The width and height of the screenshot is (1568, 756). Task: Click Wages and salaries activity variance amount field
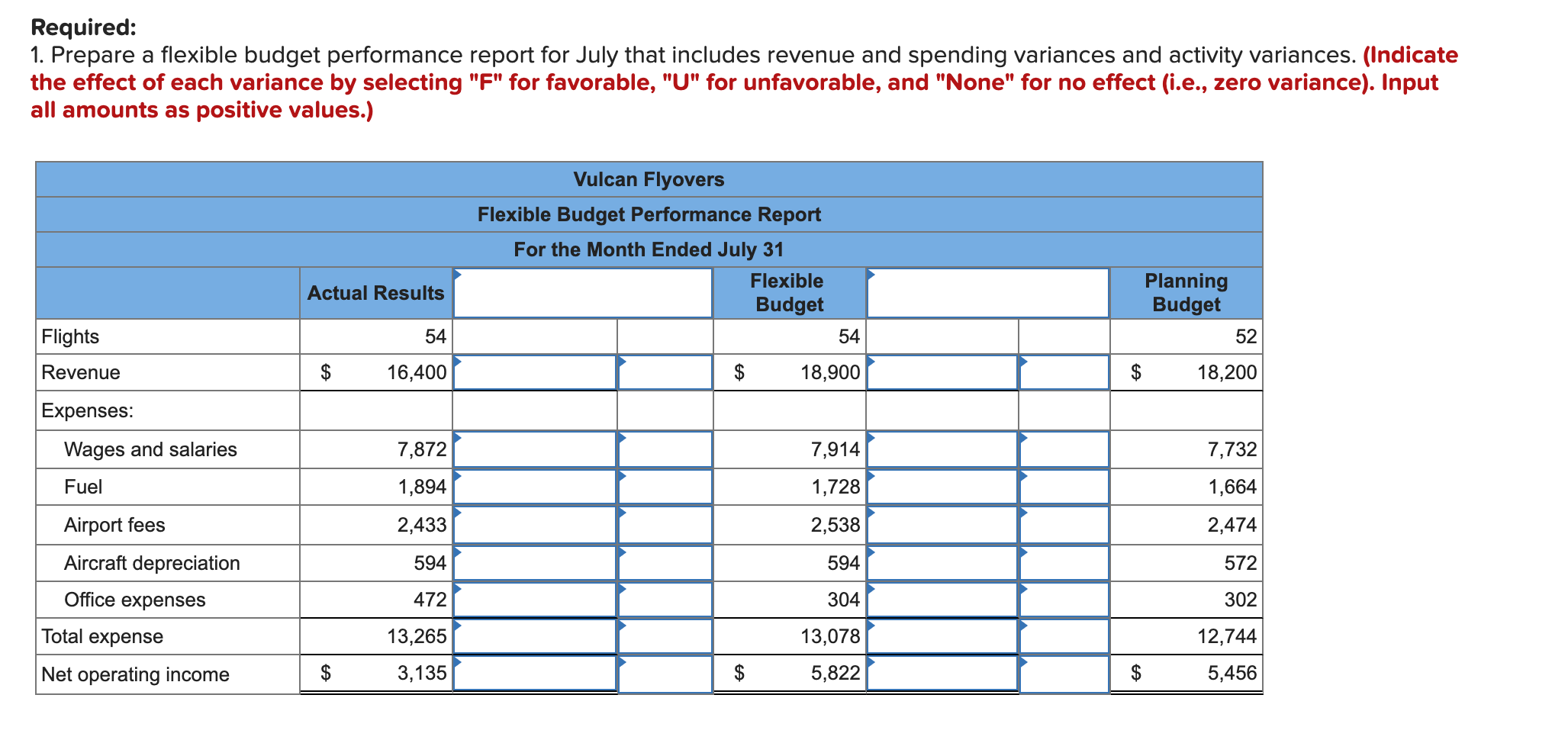click(943, 449)
